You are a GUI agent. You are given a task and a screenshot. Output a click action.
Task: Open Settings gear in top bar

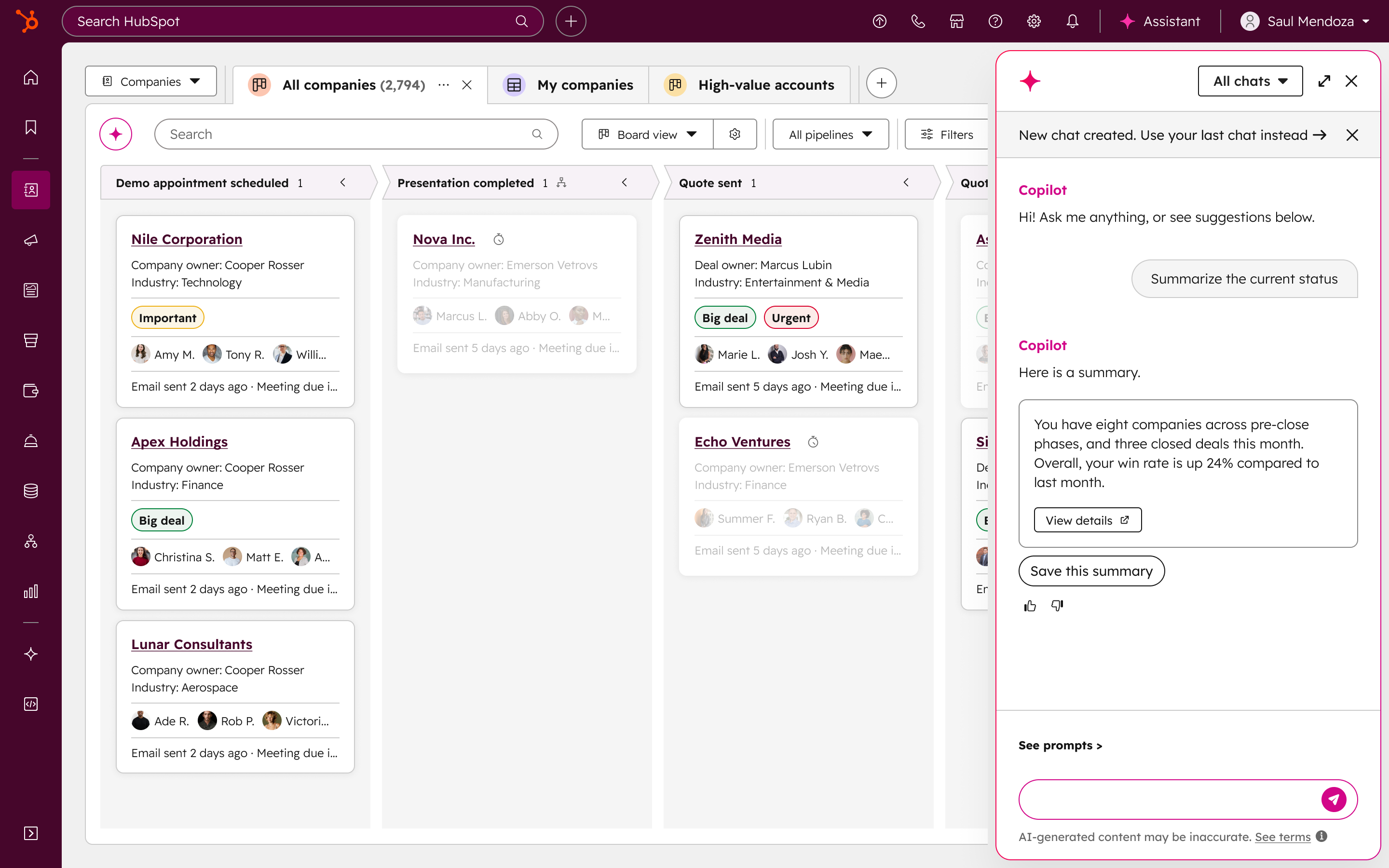1034,21
